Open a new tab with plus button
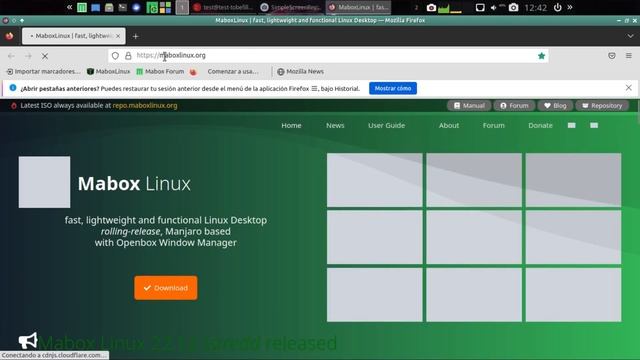Viewport: 640px width, 360px height. click(x=136, y=36)
